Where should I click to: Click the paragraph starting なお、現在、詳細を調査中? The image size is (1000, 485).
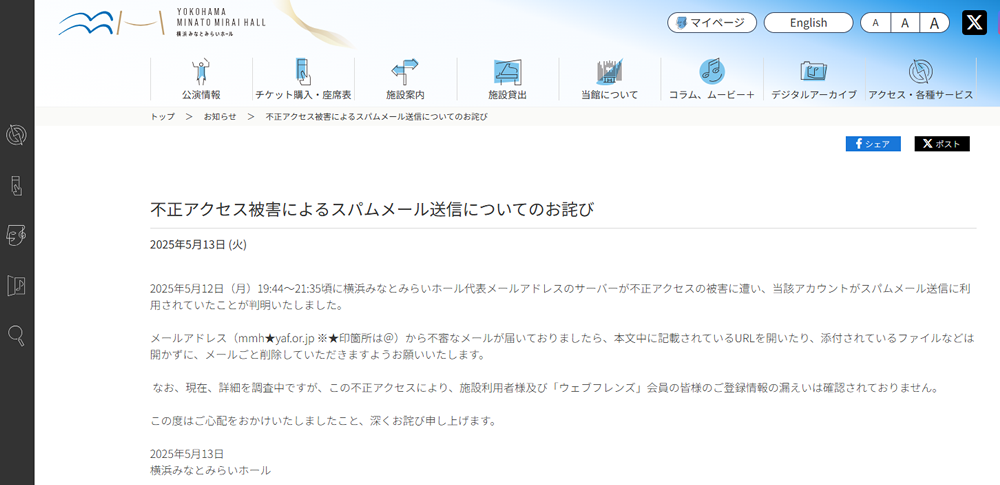coord(546,388)
